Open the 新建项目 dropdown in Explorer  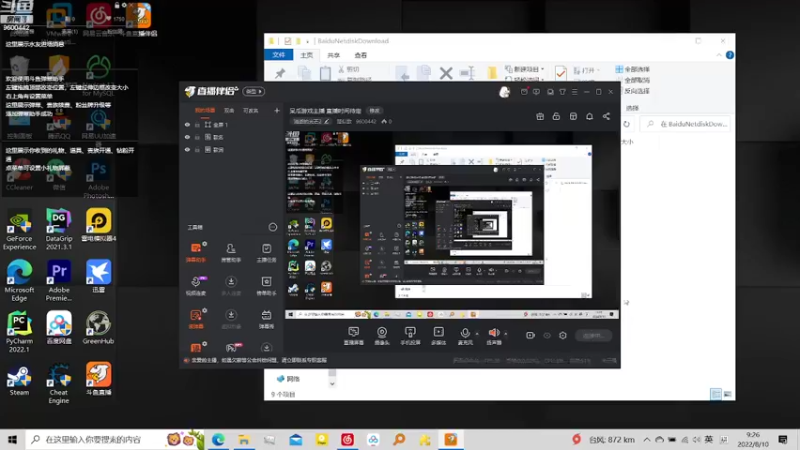(x=524, y=69)
